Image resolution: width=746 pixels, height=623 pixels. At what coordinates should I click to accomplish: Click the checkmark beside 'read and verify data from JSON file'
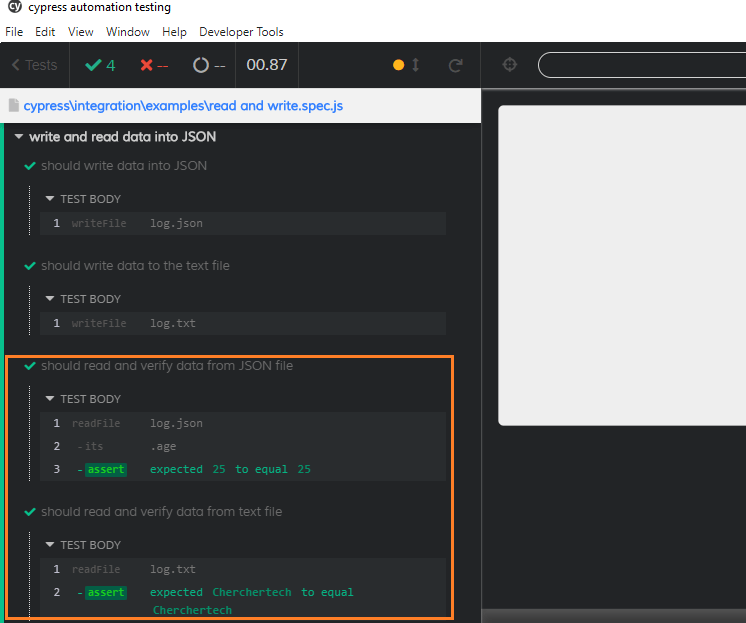click(x=30, y=366)
